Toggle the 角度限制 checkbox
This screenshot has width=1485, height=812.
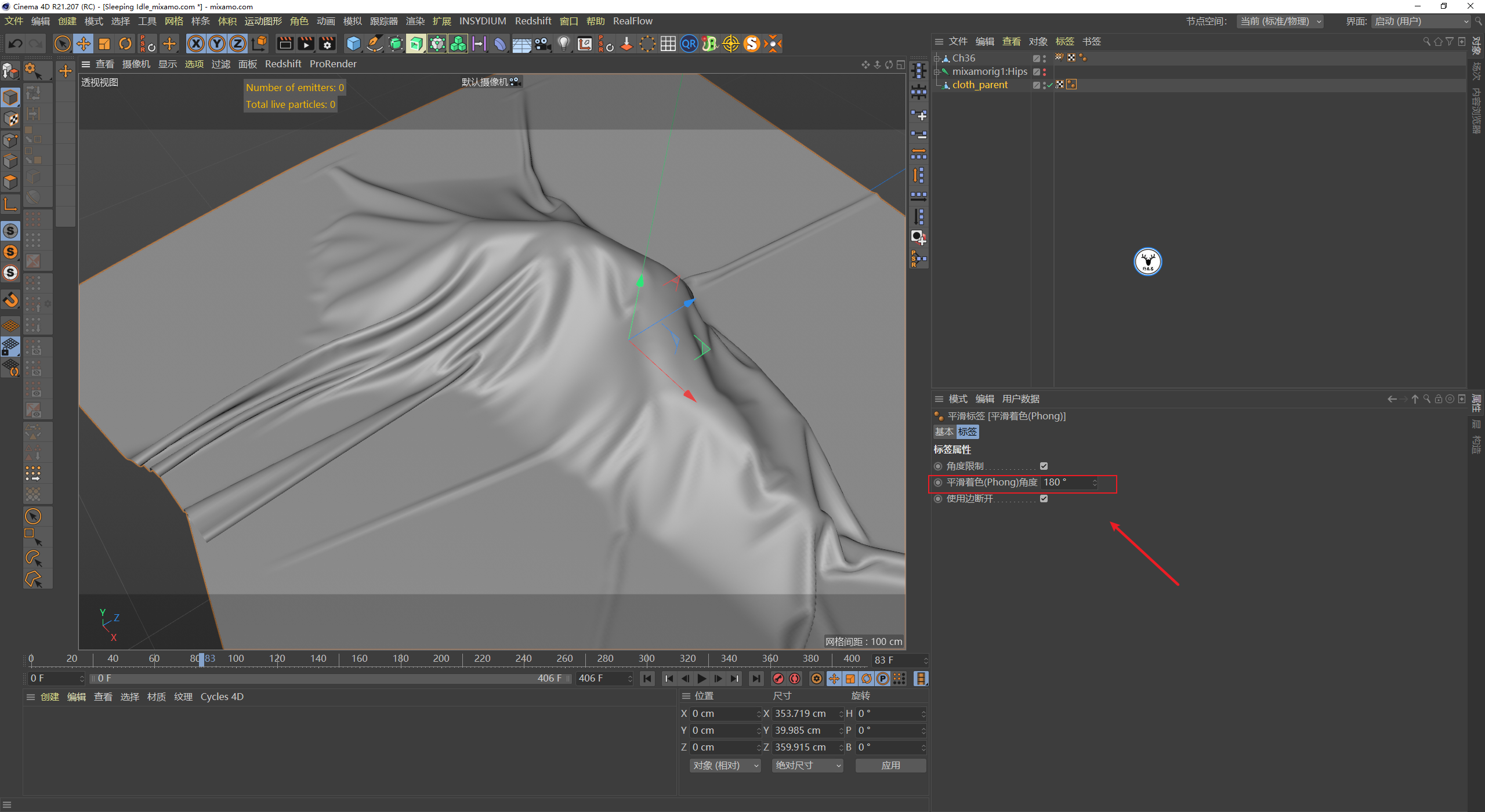pyautogui.click(x=1044, y=466)
